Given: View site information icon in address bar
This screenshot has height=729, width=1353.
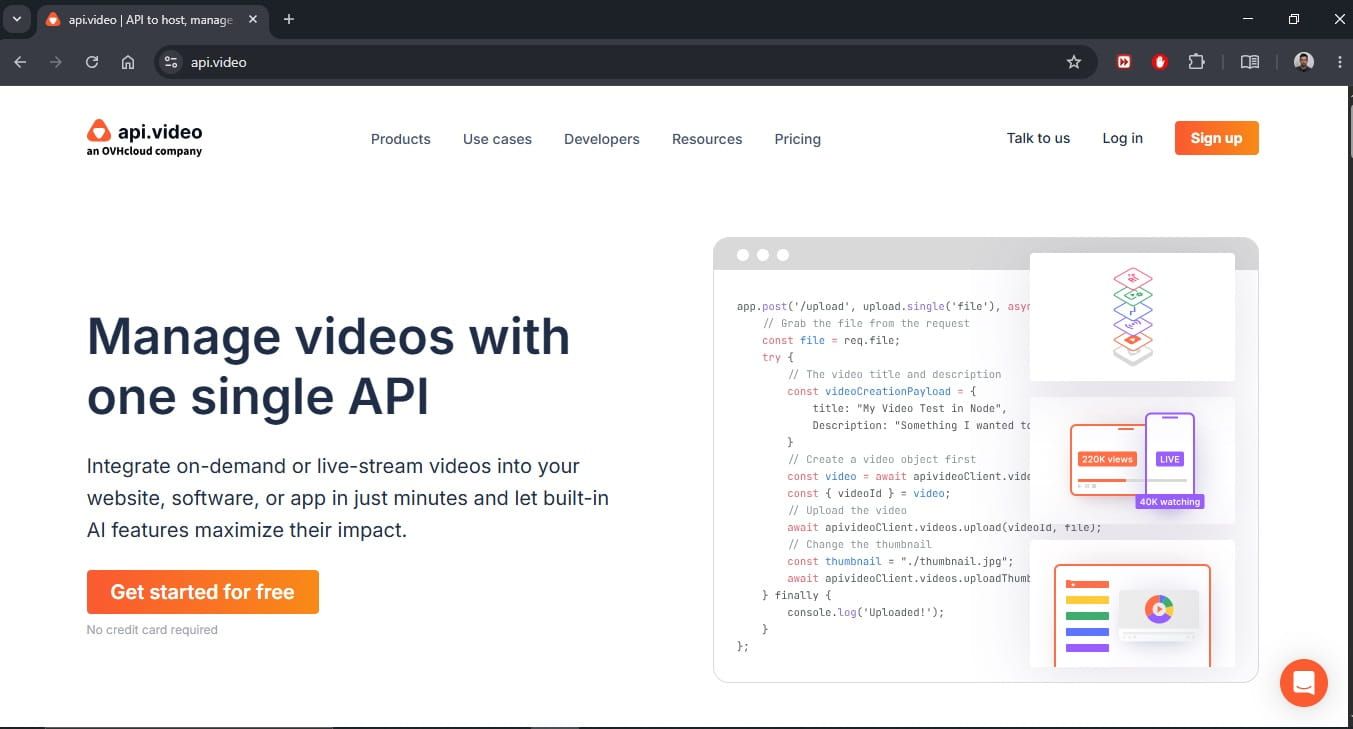Looking at the screenshot, I should [171, 62].
